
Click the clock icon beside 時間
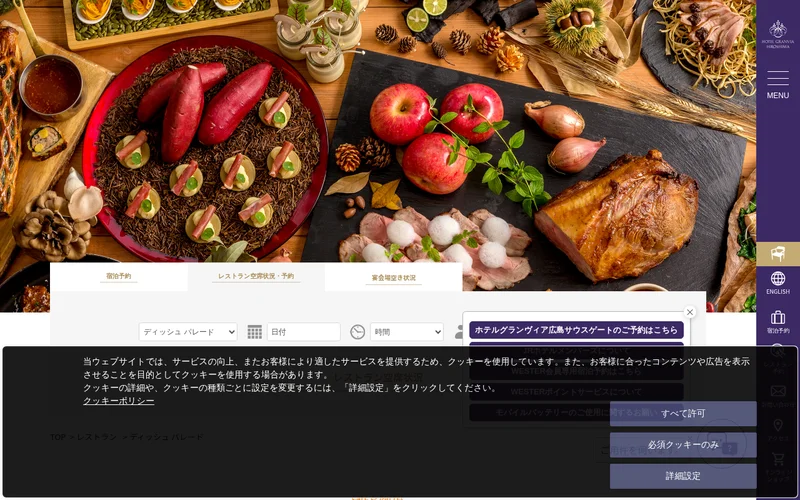point(358,332)
